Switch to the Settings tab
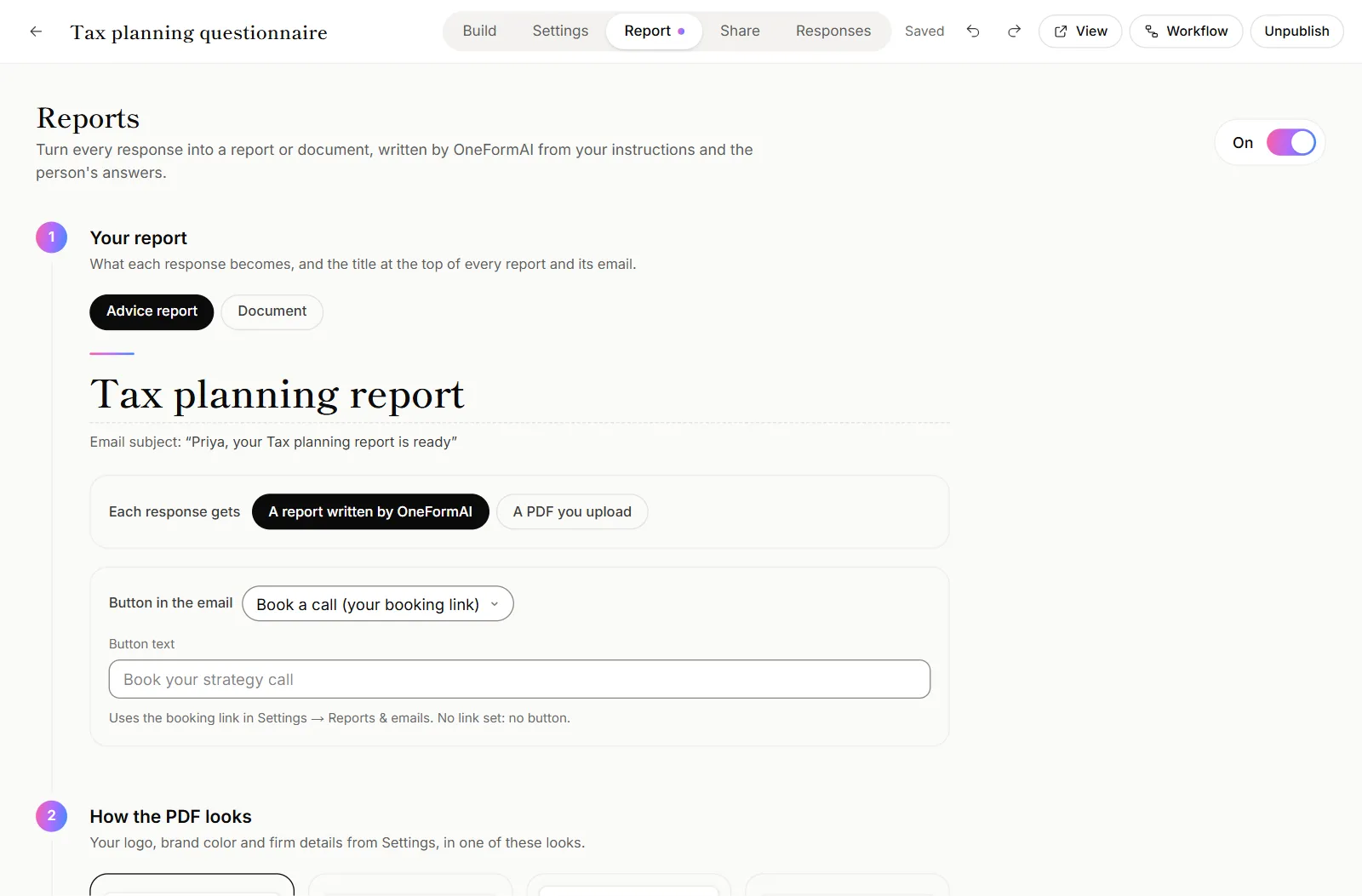Viewport: 1362px width, 896px height. point(560,31)
